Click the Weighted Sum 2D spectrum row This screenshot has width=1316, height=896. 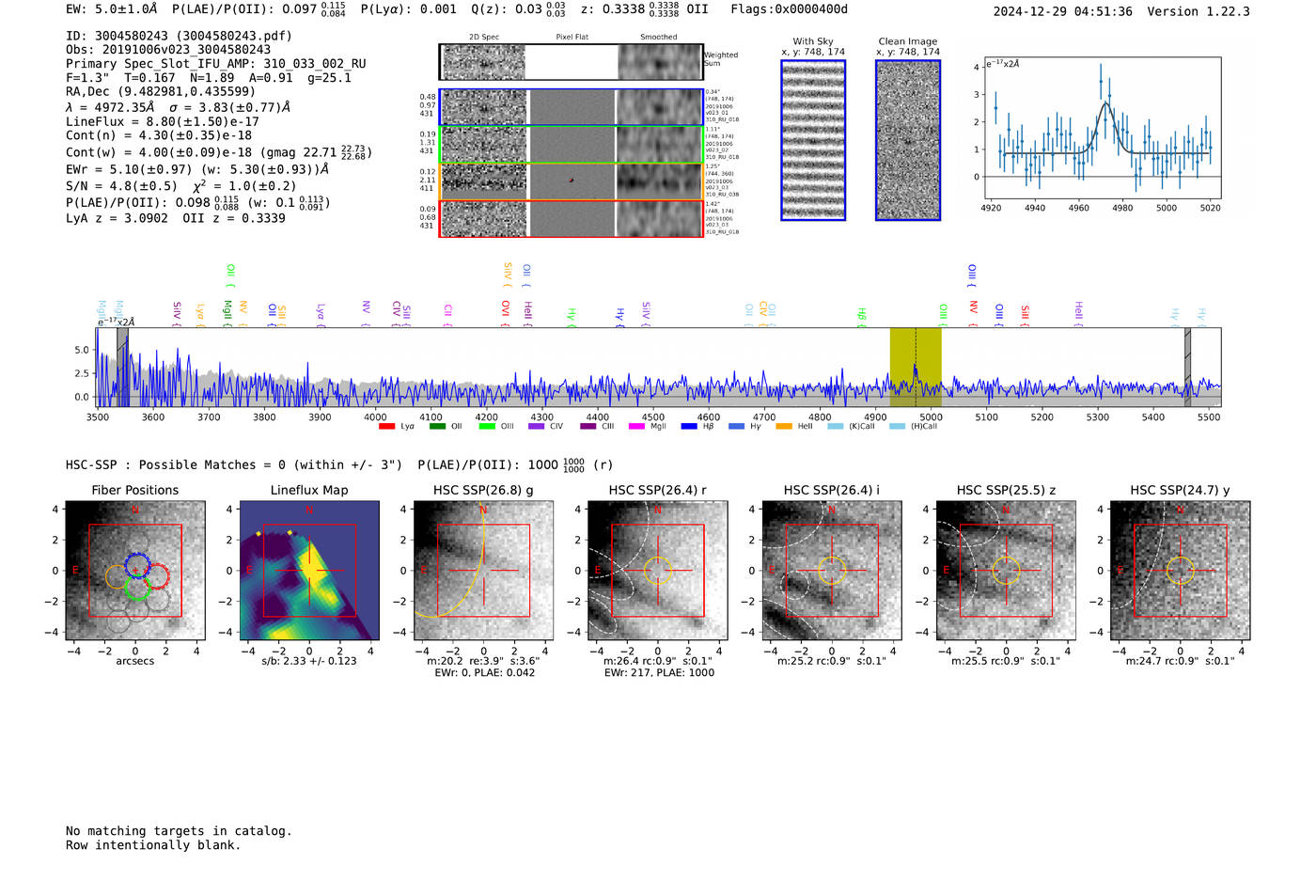(572, 62)
